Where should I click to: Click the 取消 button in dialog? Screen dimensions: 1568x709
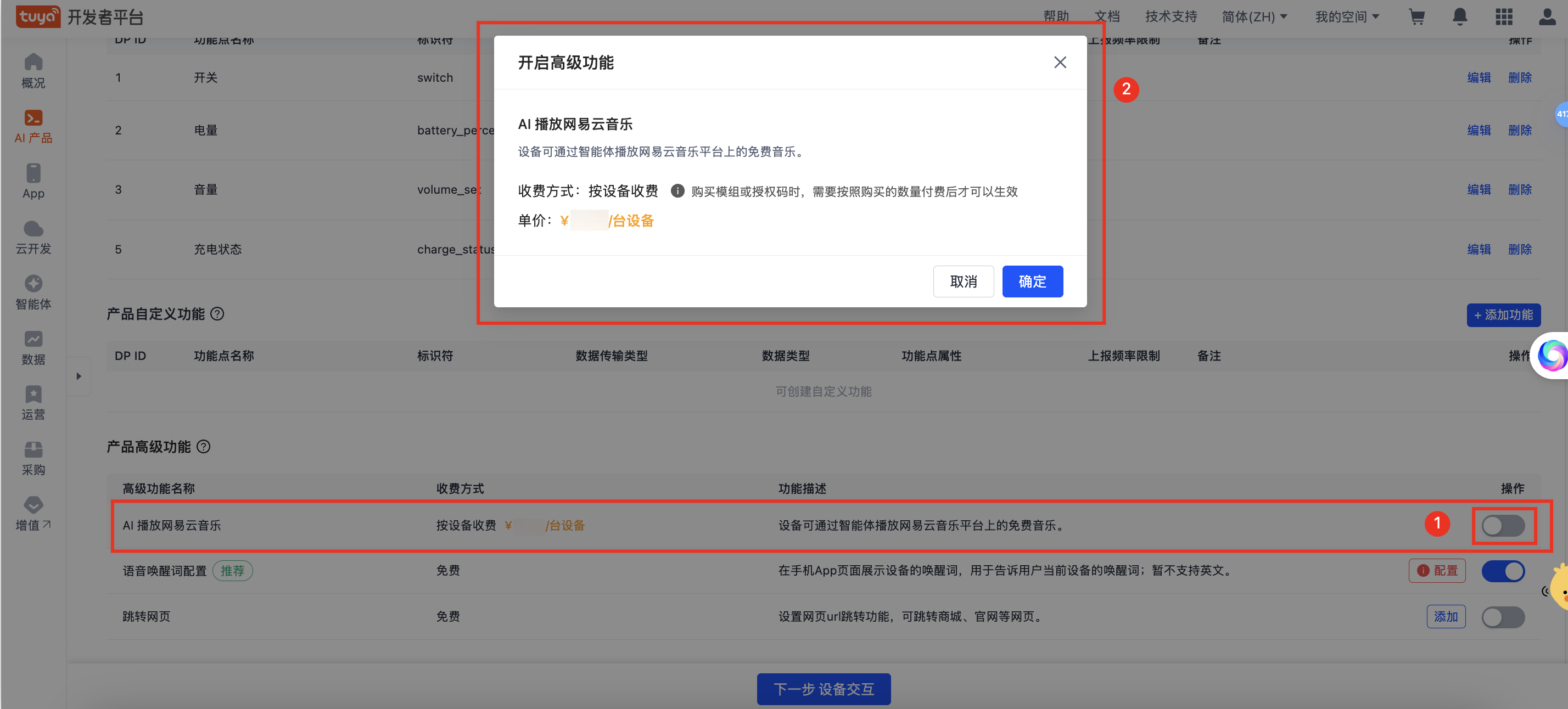tap(963, 281)
